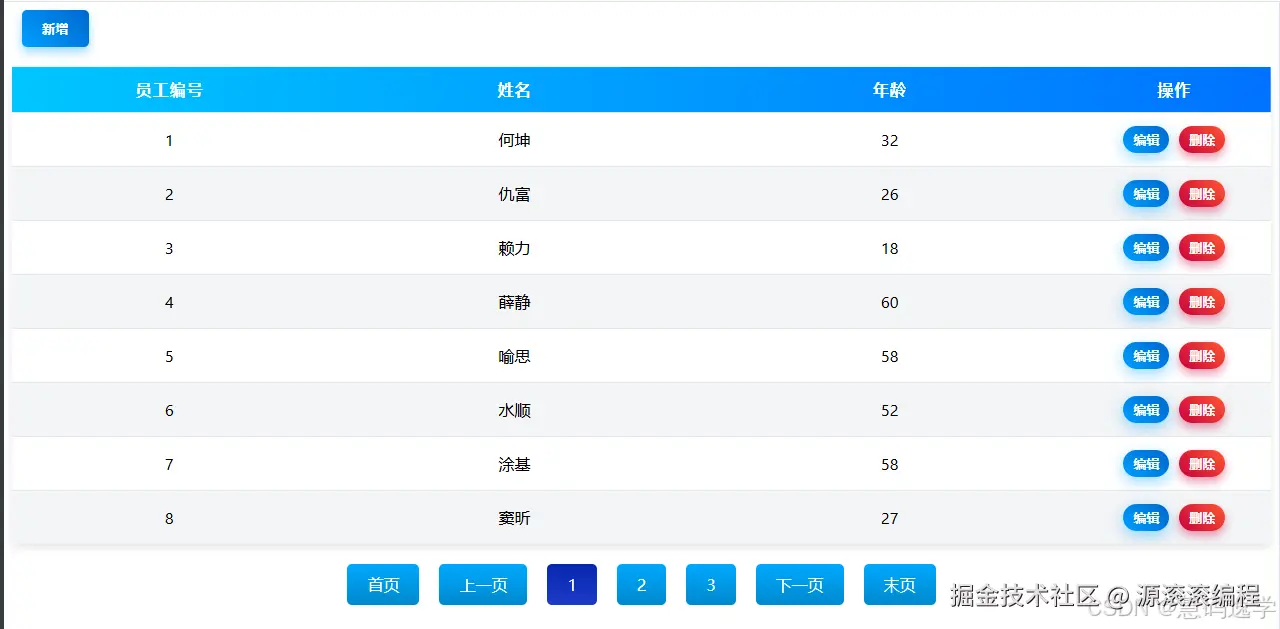The height and width of the screenshot is (629, 1280).
Task: Delete the last row employee 窦昕
Action: coord(1202,518)
